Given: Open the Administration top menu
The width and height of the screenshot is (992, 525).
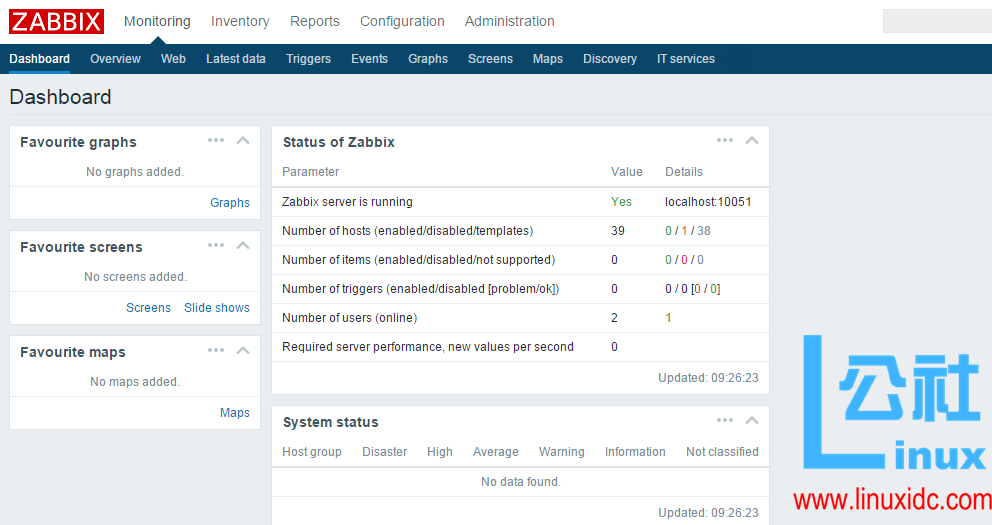Looking at the screenshot, I should point(509,21).
